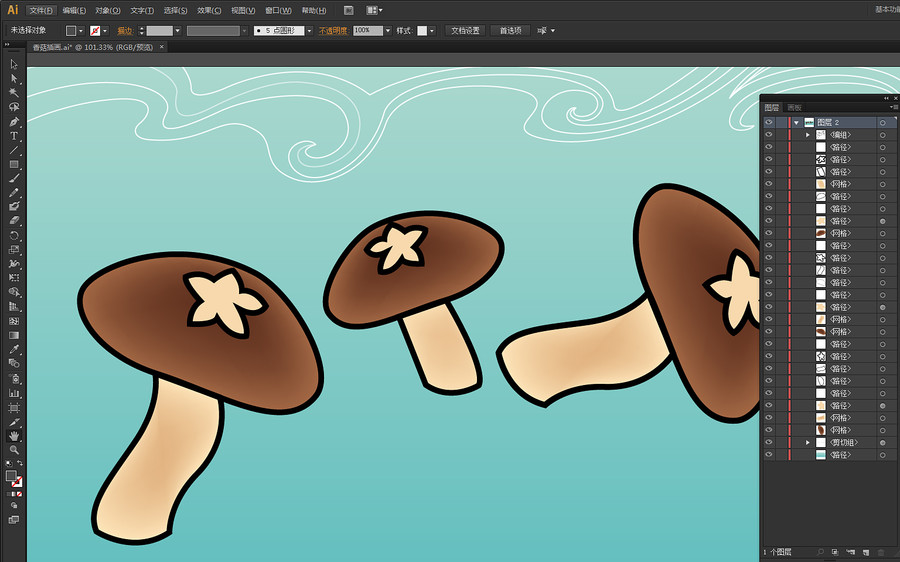Open stroke color dropdown in control bar

coord(105,31)
